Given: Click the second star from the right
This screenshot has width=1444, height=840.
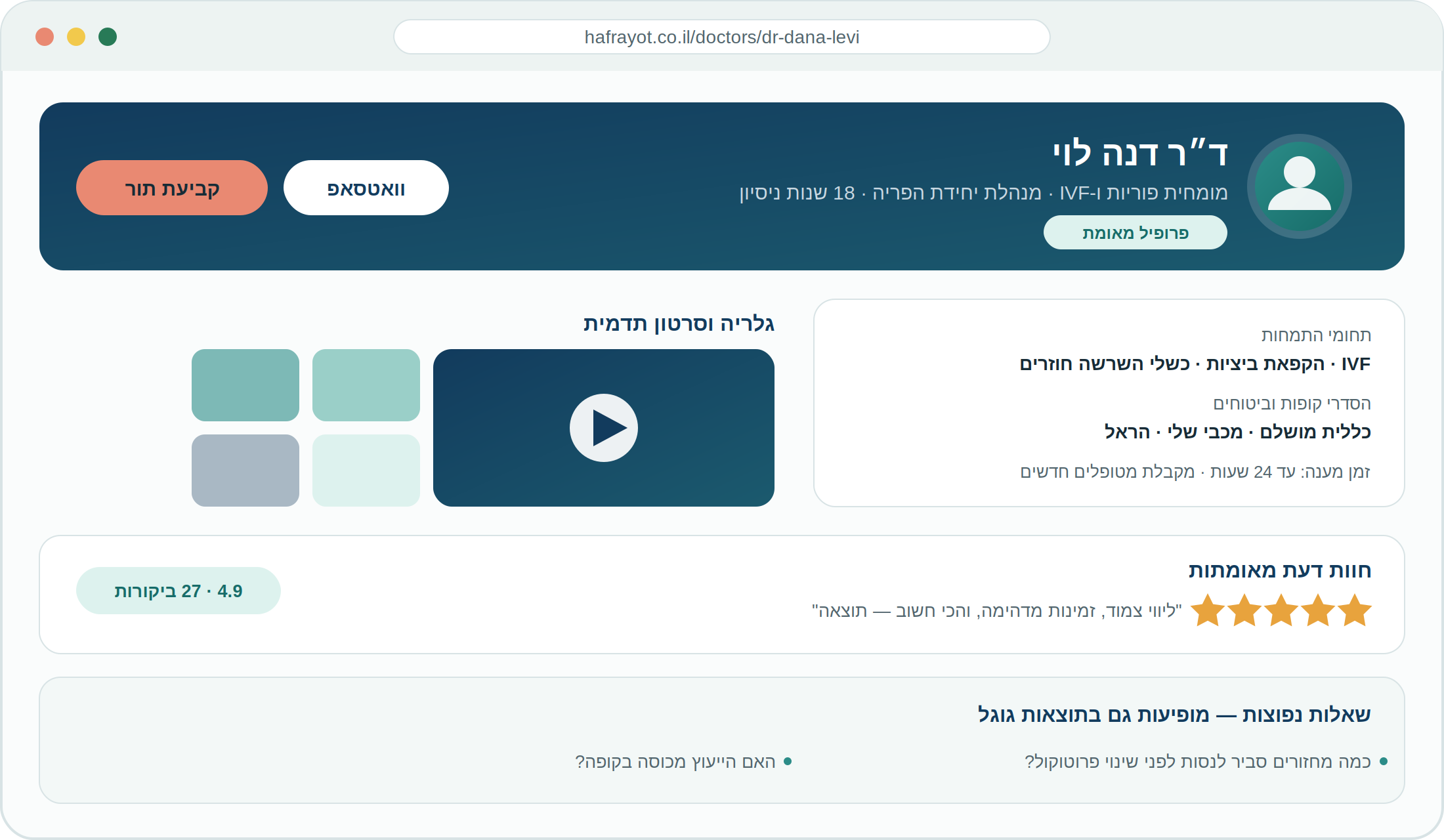Looking at the screenshot, I should pos(1318,610).
